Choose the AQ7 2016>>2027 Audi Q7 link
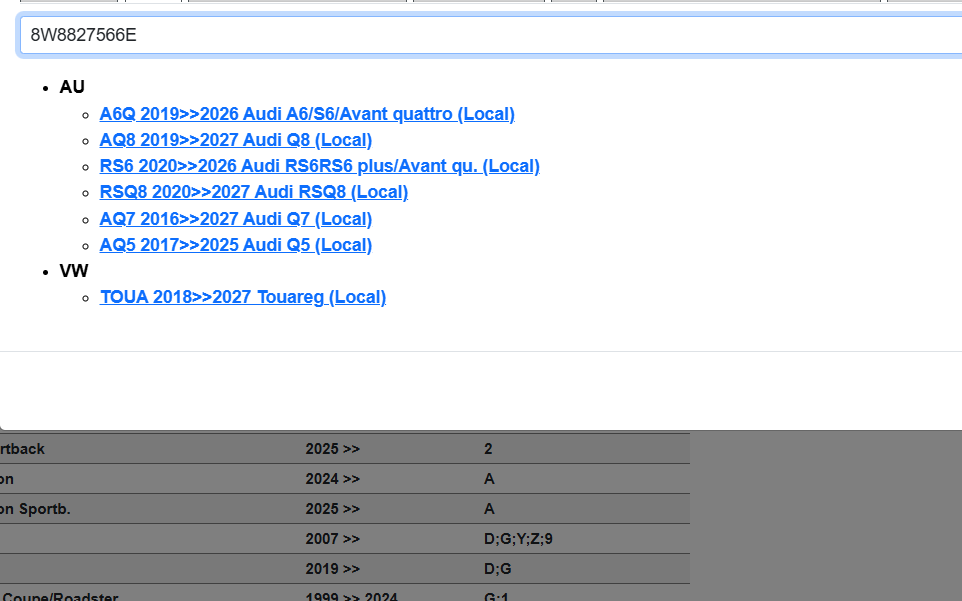This screenshot has height=601, width=962. [x=236, y=219]
